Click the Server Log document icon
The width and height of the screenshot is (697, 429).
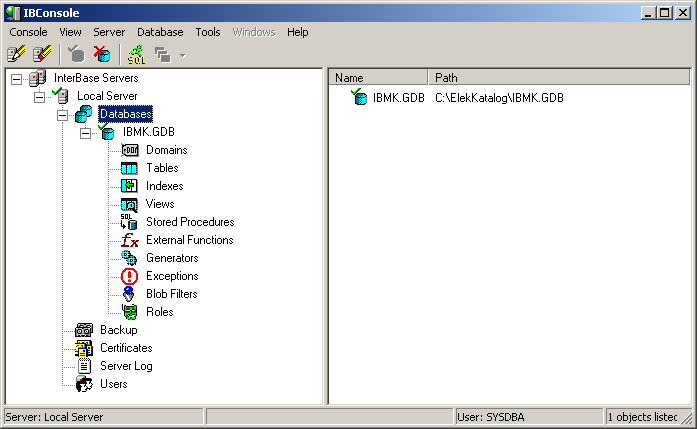point(84,366)
